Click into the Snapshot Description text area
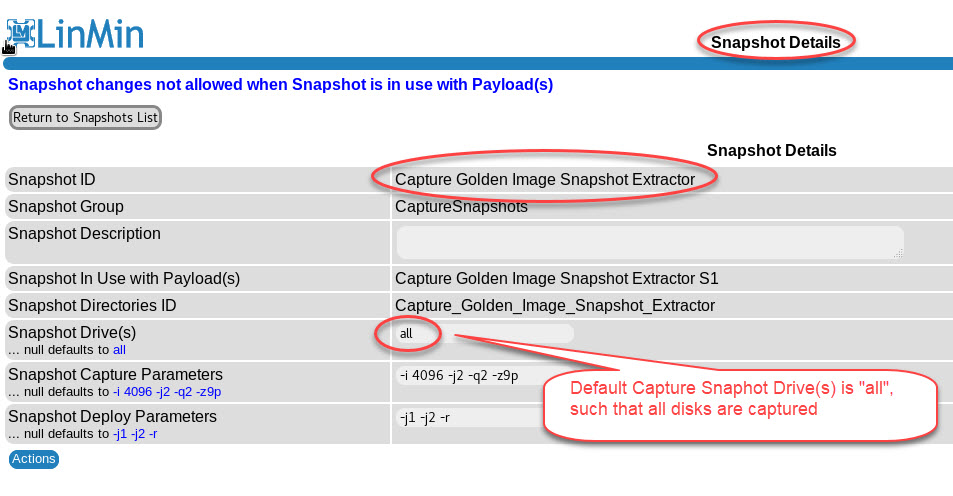953x496 pixels. (x=648, y=242)
